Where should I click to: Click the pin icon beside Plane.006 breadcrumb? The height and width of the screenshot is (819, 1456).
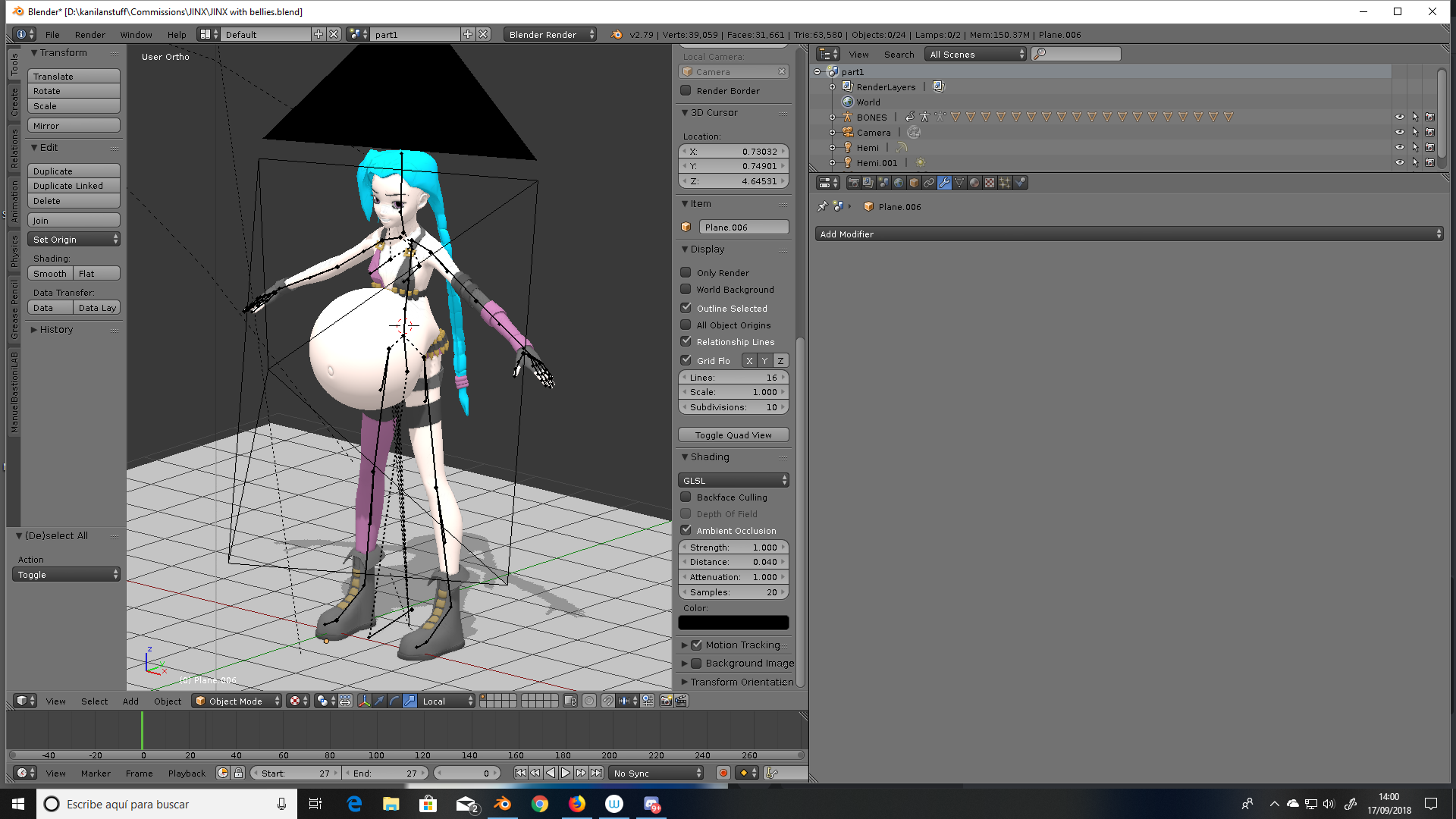(x=823, y=206)
